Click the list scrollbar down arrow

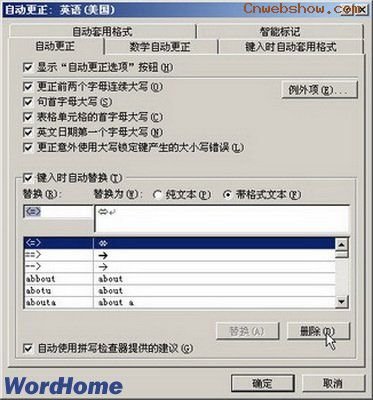342,302
